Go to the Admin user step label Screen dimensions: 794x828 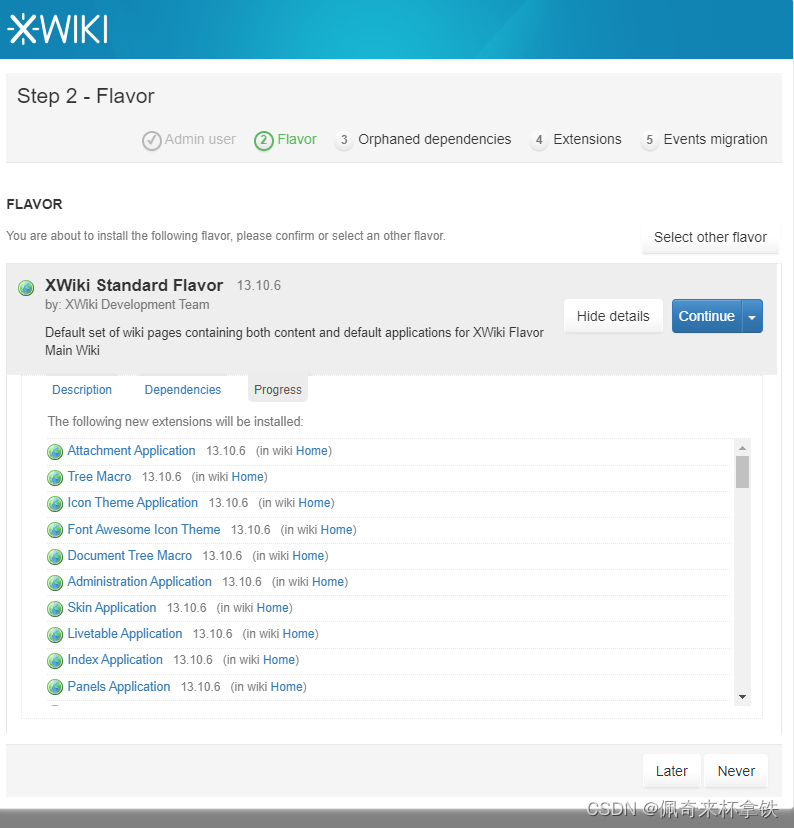pyautogui.click(x=200, y=139)
